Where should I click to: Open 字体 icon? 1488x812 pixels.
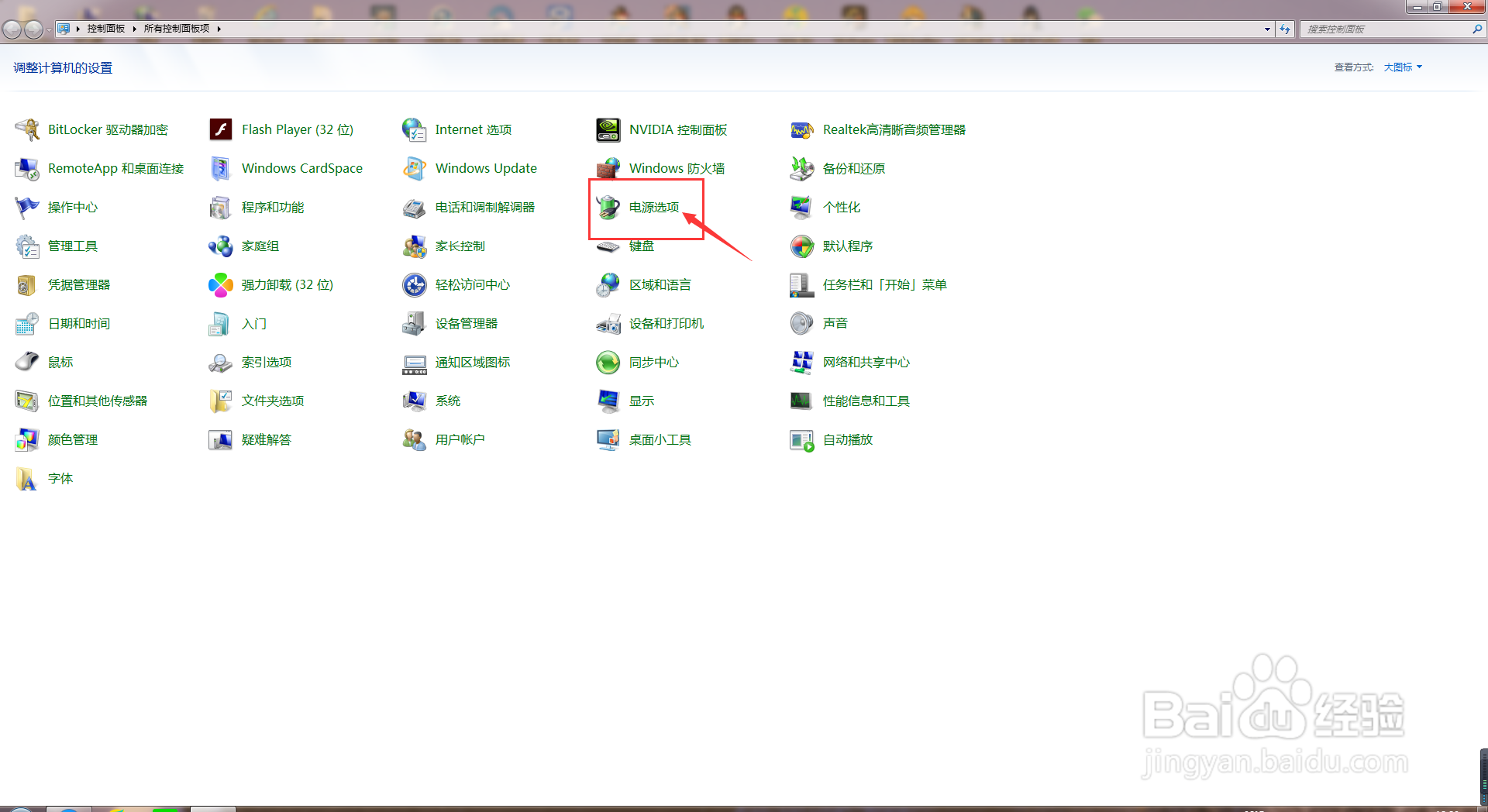(27, 478)
